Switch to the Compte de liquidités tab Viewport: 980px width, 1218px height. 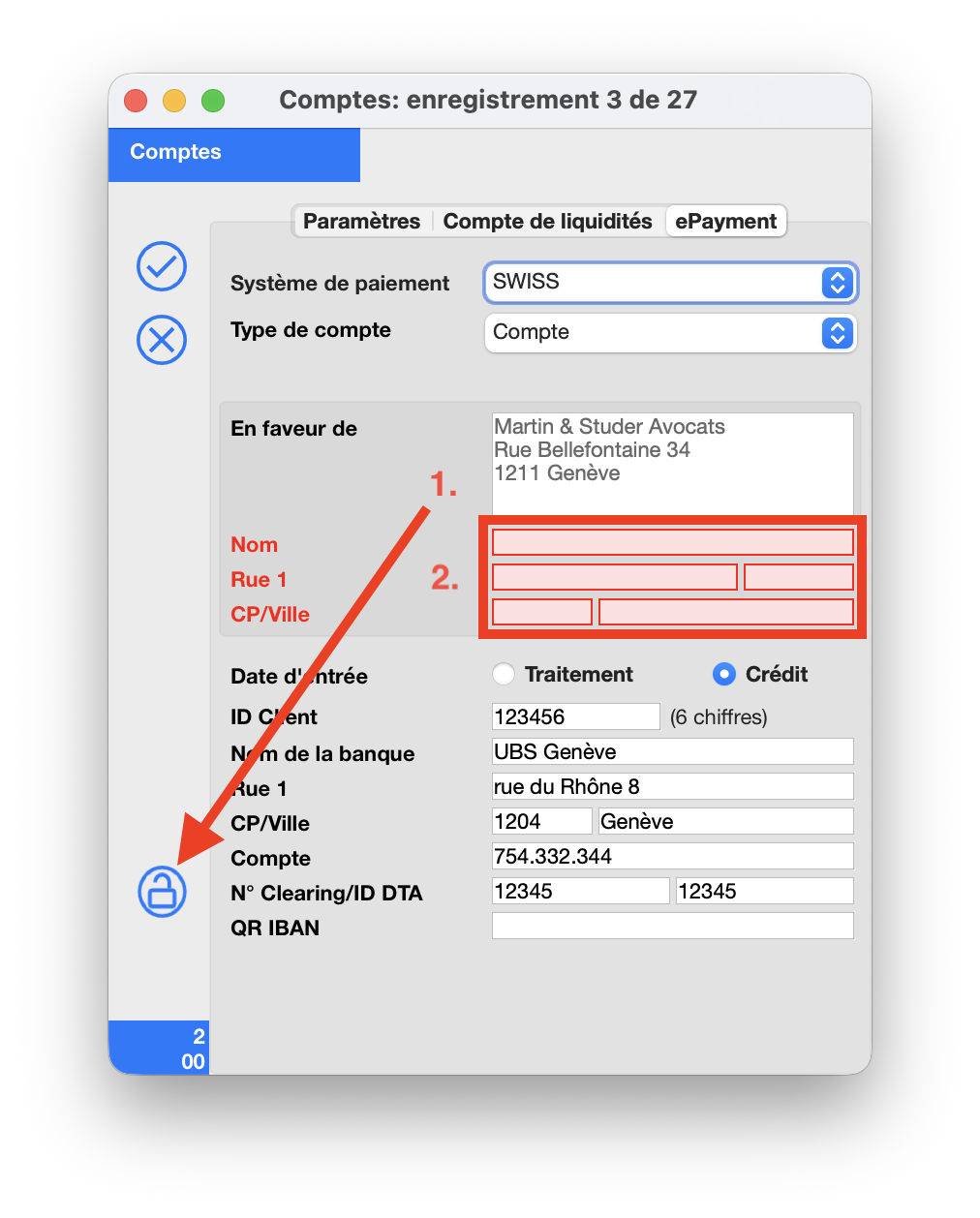click(x=547, y=222)
